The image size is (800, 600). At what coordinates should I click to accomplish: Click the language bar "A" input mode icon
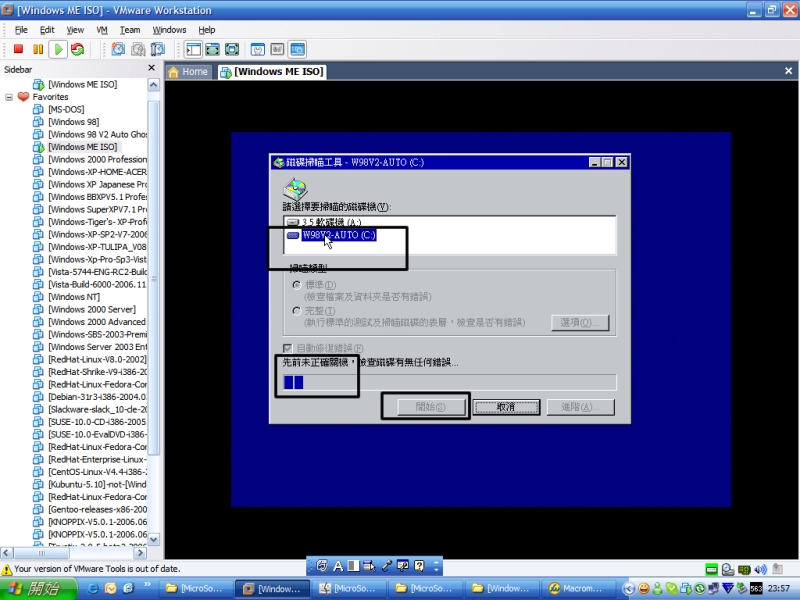click(x=338, y=565)
